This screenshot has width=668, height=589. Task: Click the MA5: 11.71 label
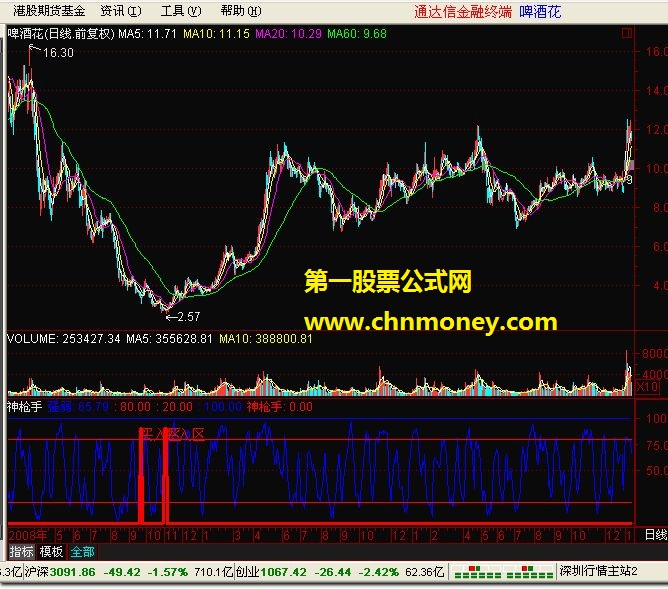point(147,34)
